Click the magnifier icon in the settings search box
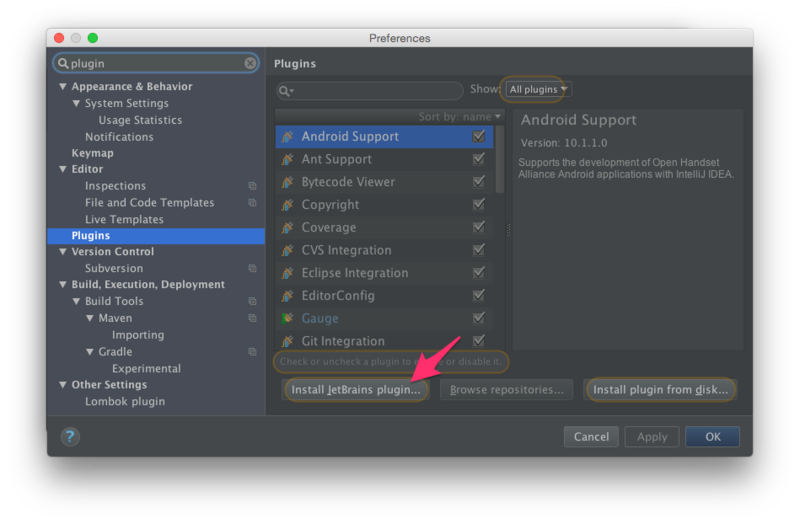The image size is (800, 524). [x=63, y=63]
